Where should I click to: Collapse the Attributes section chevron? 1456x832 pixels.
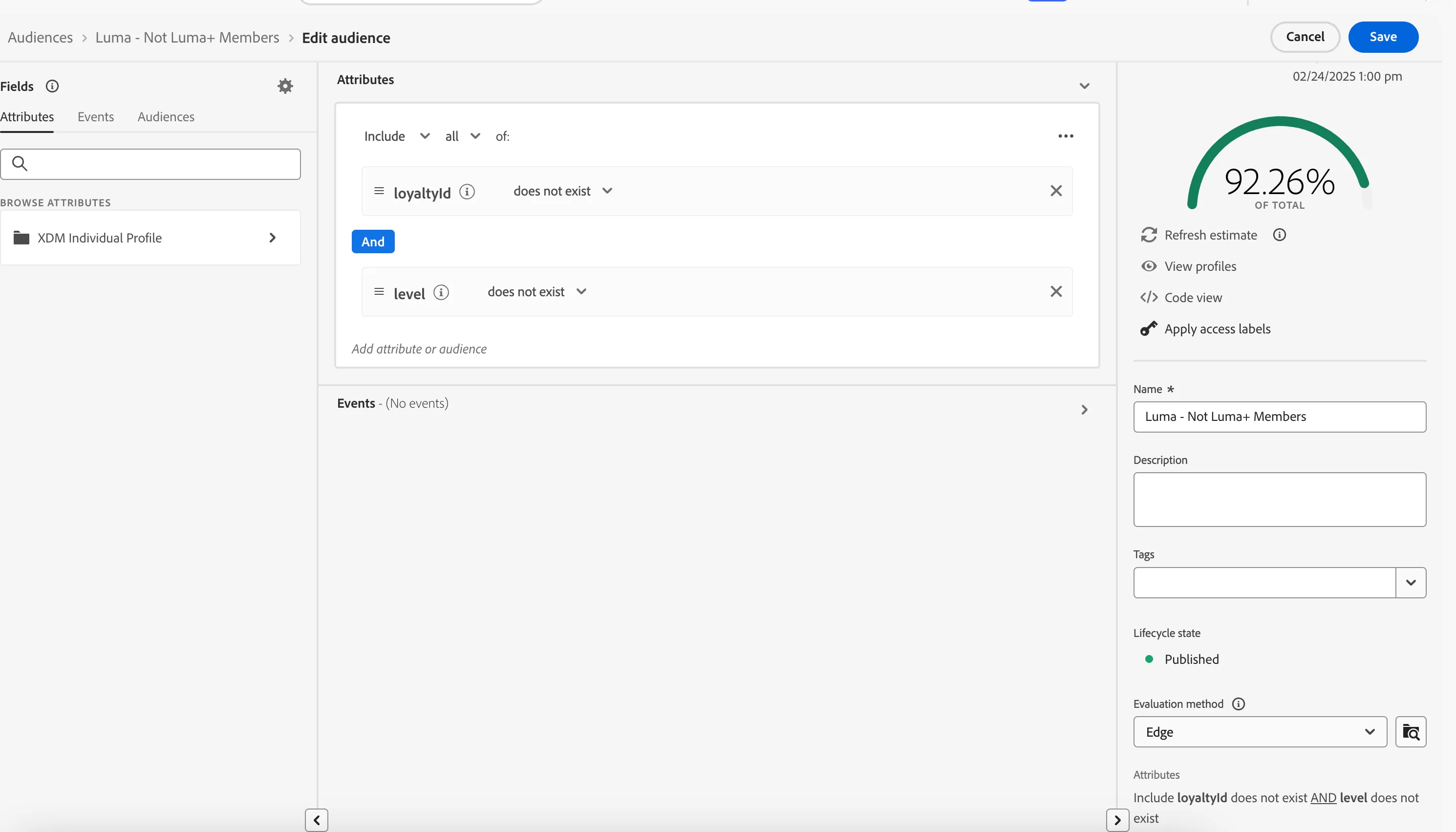tap(1084, 86)
